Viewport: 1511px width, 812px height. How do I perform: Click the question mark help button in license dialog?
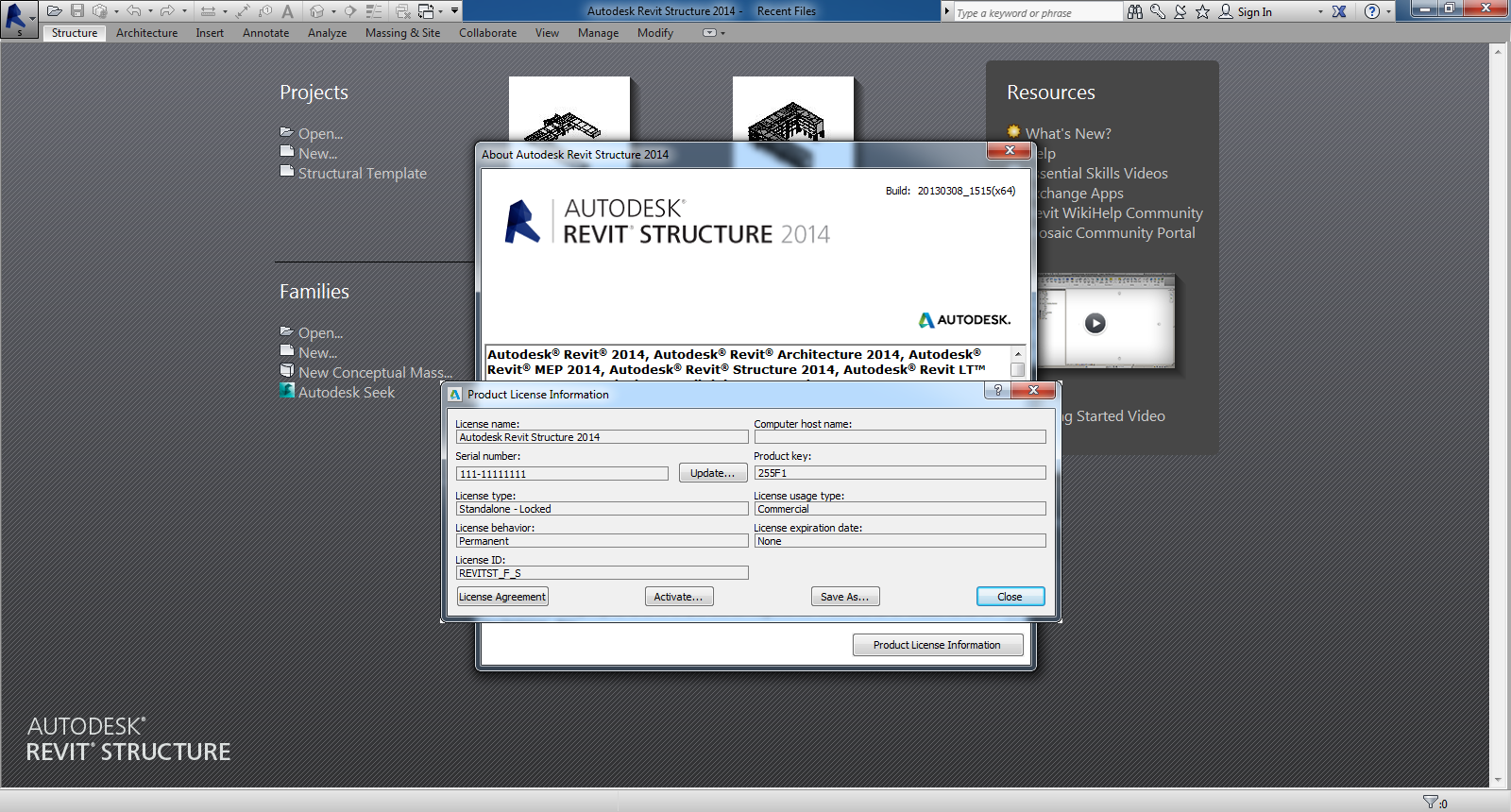point(997,390)
